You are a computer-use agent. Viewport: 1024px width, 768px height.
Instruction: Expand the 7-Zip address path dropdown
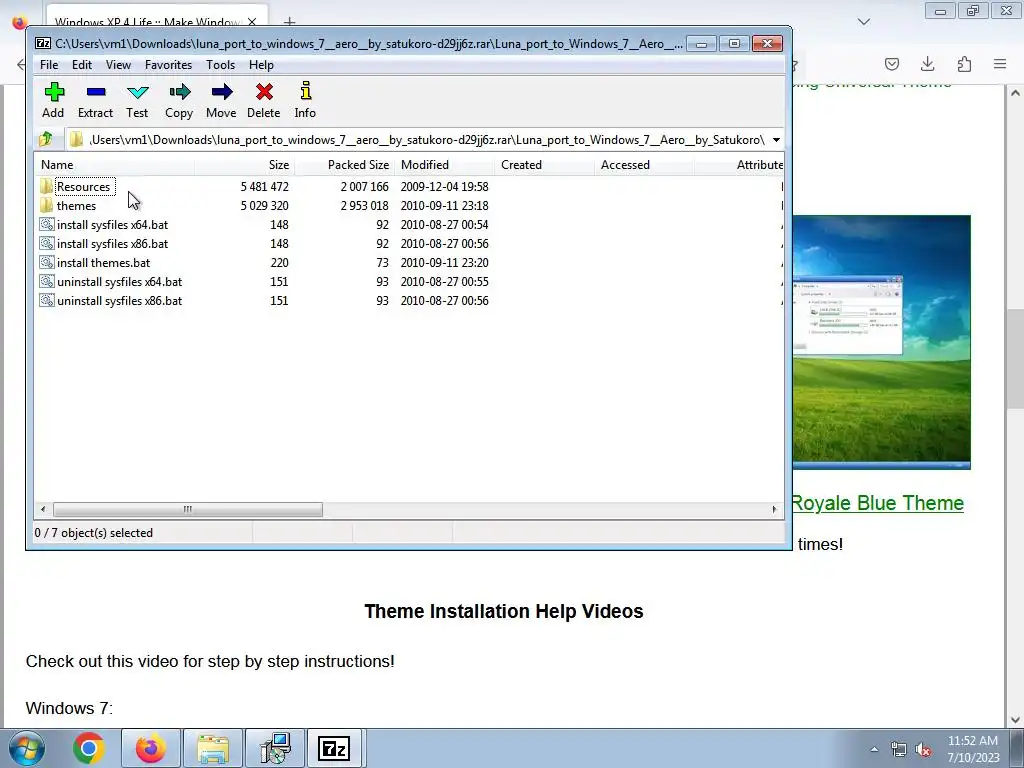point(776,140)
